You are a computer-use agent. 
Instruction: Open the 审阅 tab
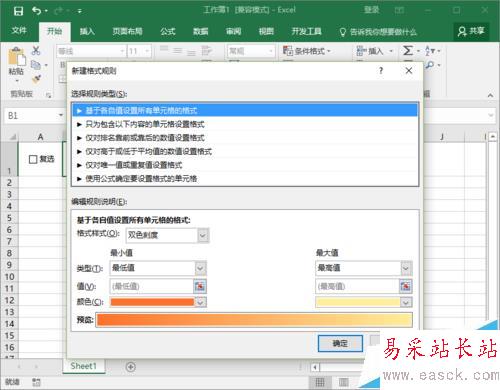click(233, 32)
